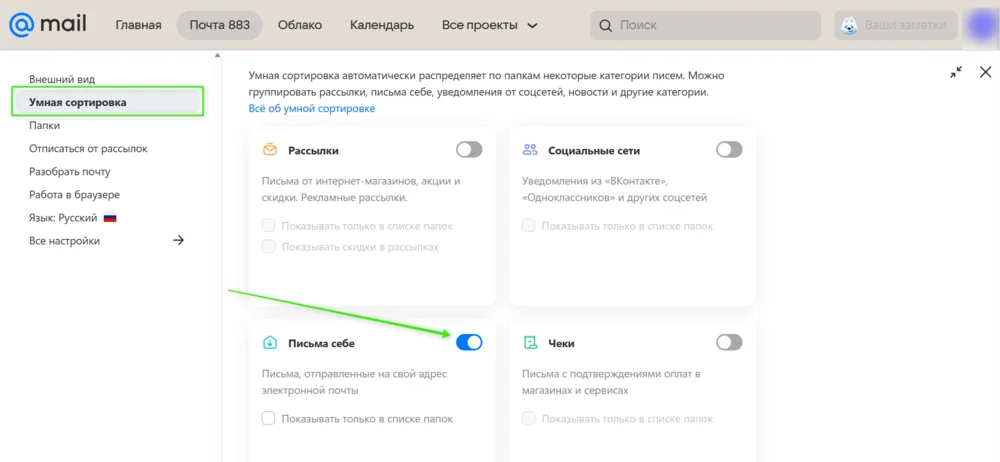Image resolution: width=1000 pixels, height=462 pixels.
Task: Click the Письма себе inbox icon
Action: [x=270, y=343]
